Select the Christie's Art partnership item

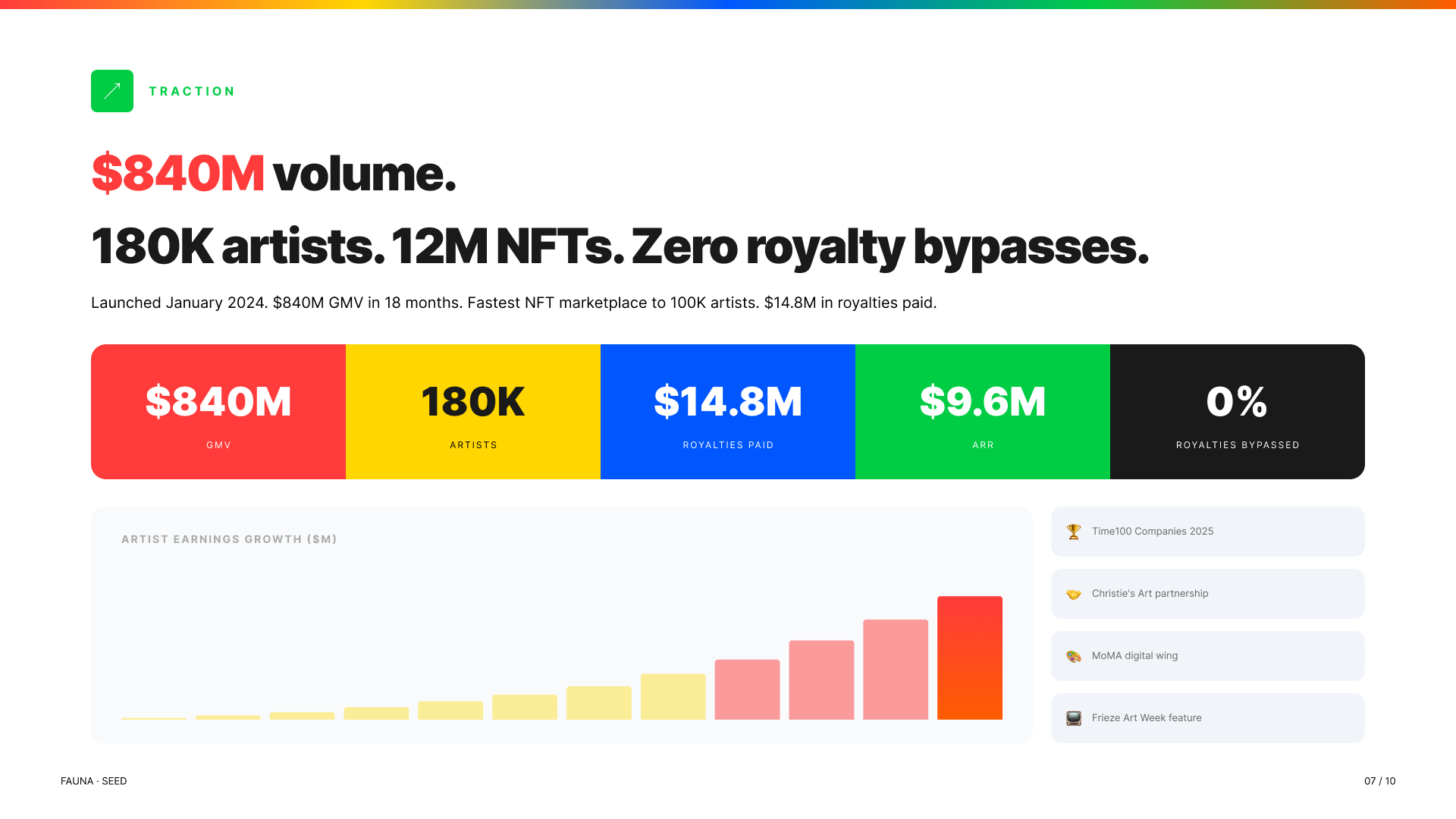(x=1207, y=594)
